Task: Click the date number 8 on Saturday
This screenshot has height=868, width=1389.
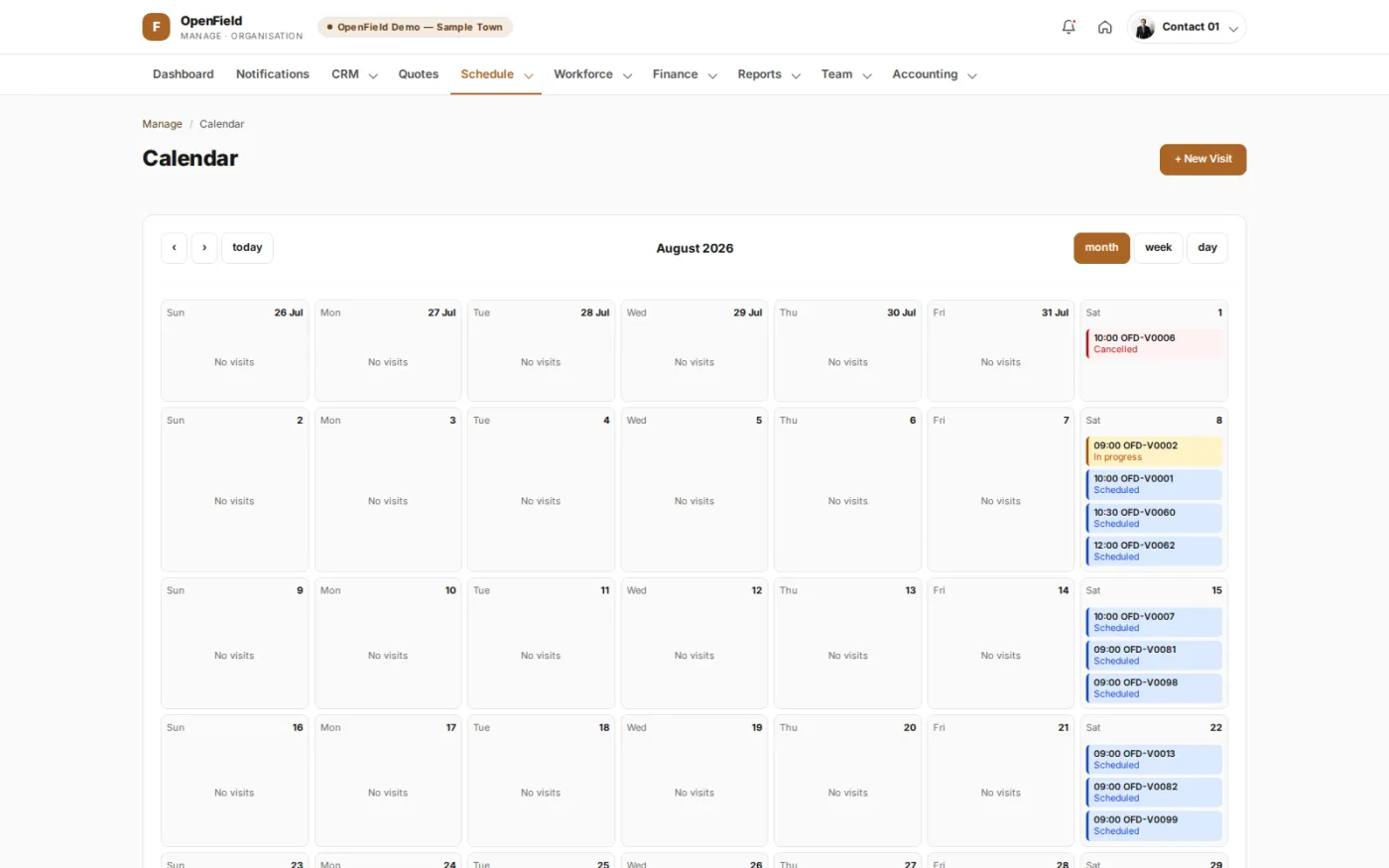Action: point(1219,421)
